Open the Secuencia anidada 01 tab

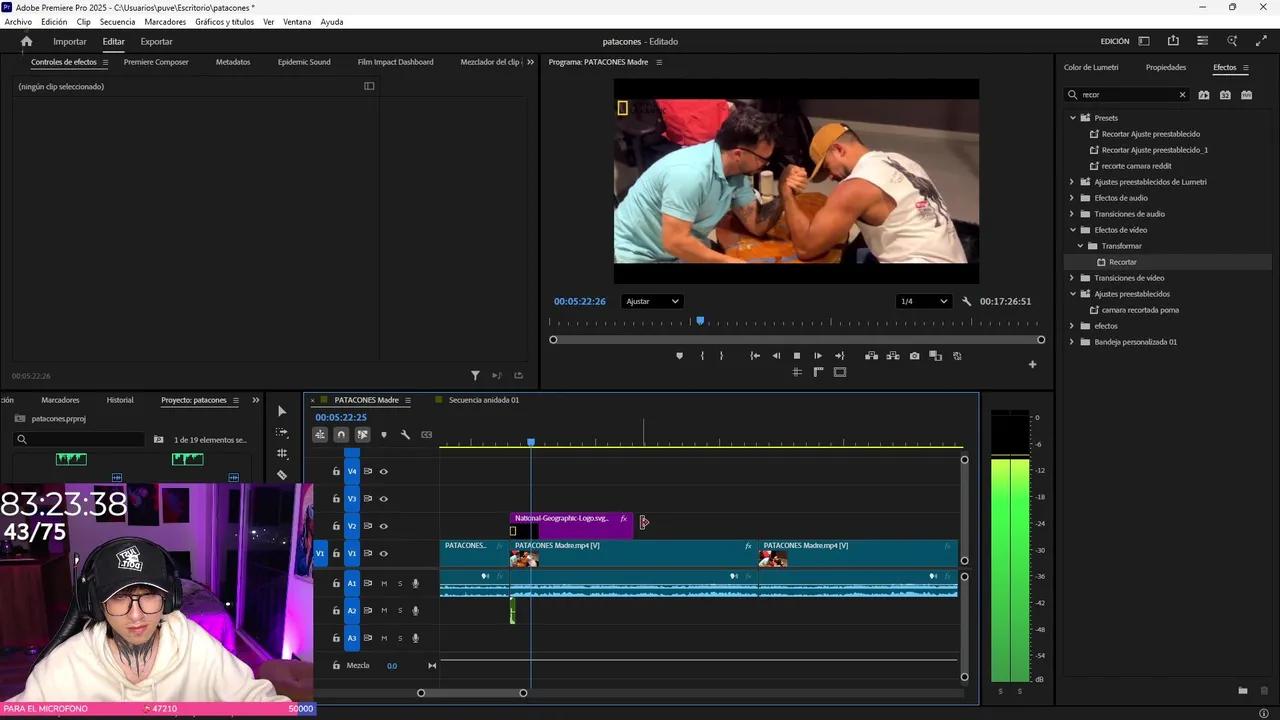pos(484,400)
